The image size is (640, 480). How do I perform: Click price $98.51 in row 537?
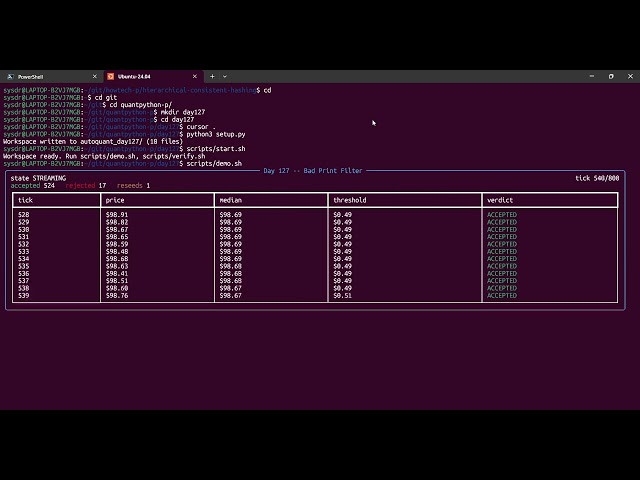click(x=117, y=281)
